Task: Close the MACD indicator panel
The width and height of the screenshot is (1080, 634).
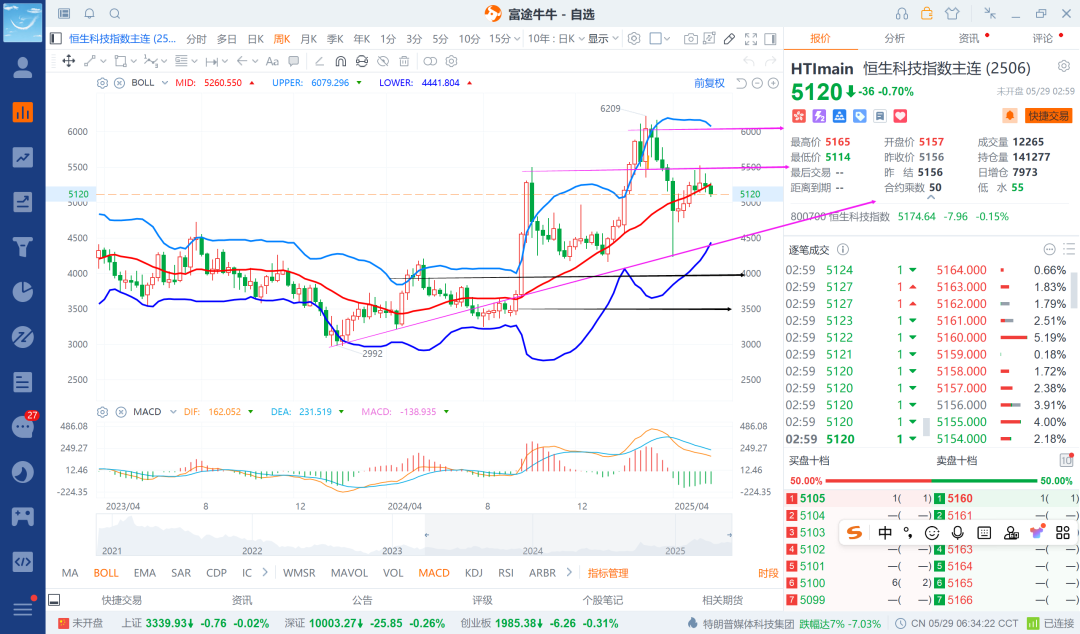Action: click(121, 412)
